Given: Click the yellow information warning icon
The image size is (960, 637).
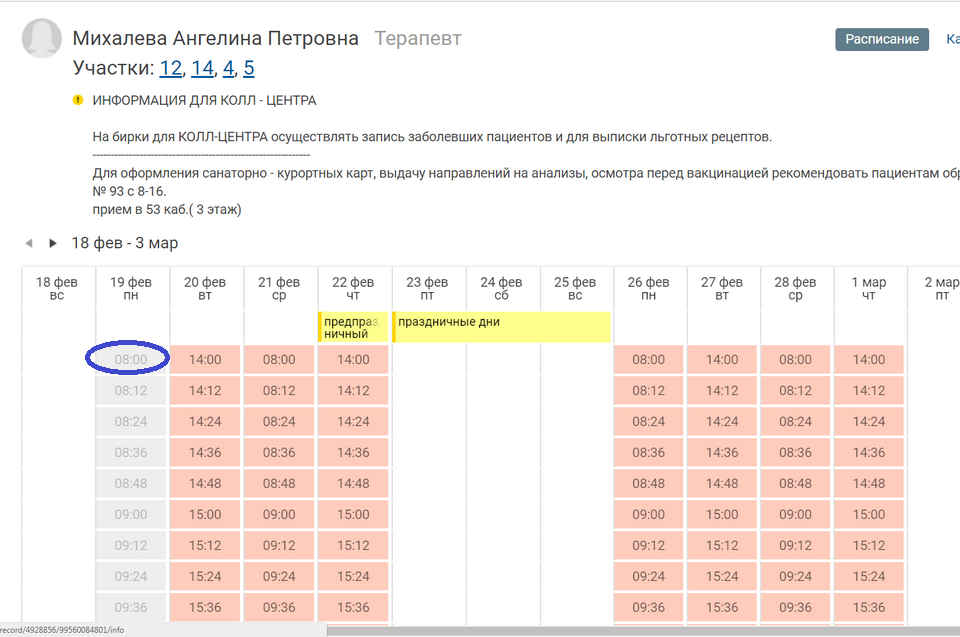Looking at the screenshot, I should (78, 100).
